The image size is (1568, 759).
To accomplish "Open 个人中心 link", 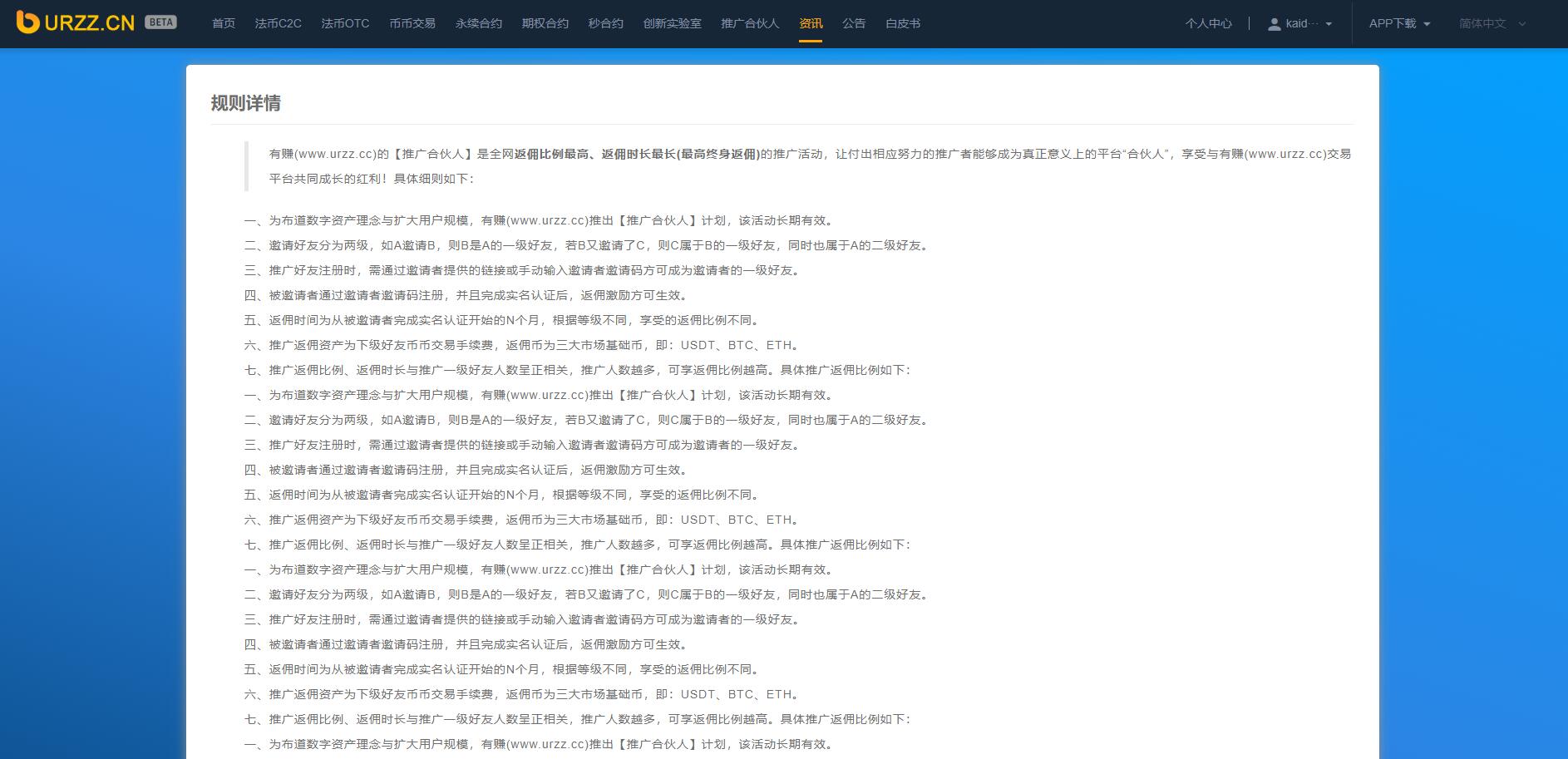I will (x=1209, y=23).
